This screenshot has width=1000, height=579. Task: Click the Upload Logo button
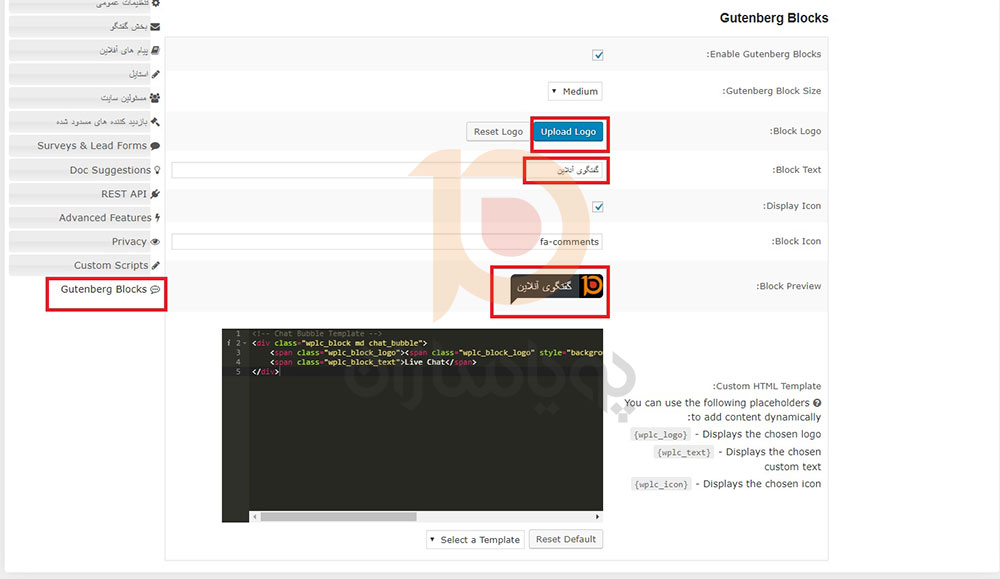tap(568, 132)
